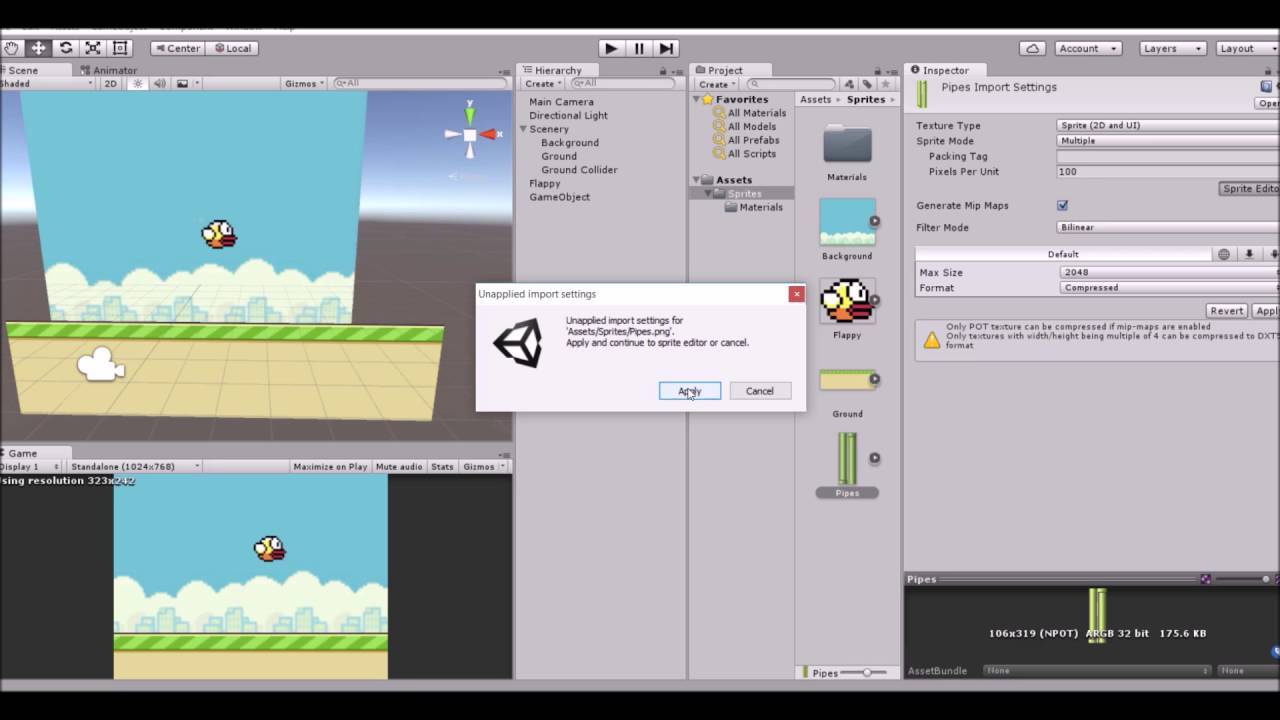Click the Scene view search field
Viewport: 1280px width, 720px height.
point(419,84)
